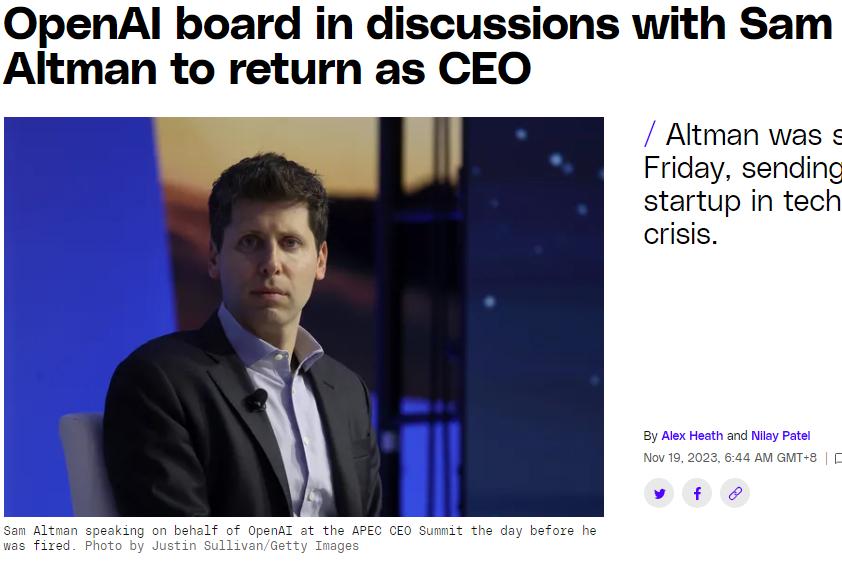Click "startup in tech" in the summary

pyautogui.click(x=742, y=202)
